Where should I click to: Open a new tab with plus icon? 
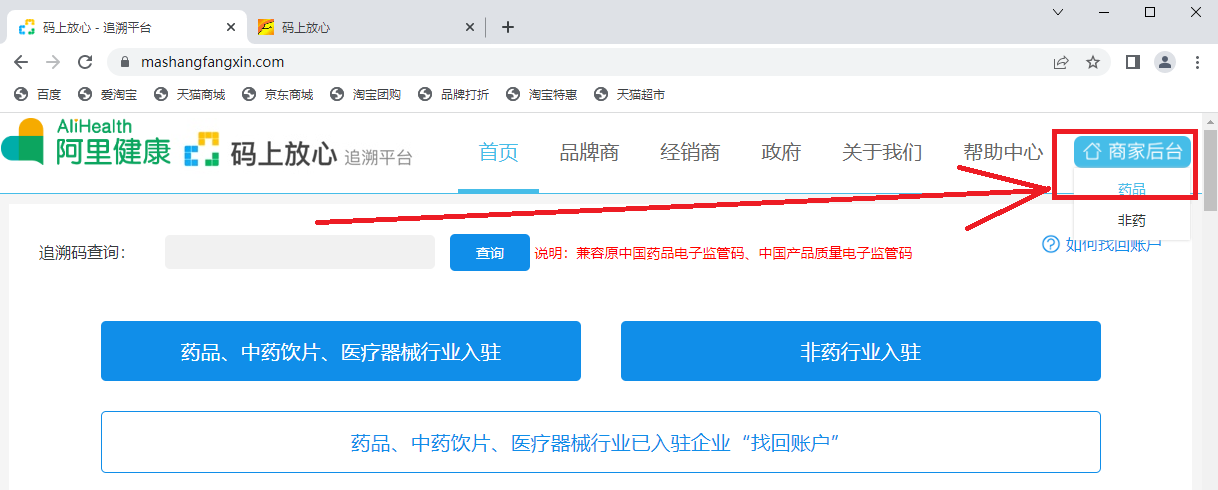pos(508,27)
